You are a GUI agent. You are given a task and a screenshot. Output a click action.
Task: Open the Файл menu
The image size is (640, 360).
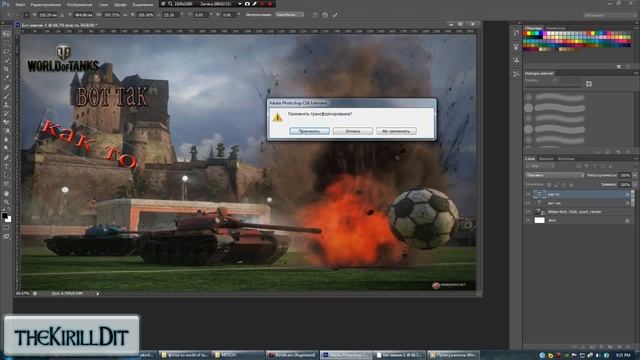[20, 4]
